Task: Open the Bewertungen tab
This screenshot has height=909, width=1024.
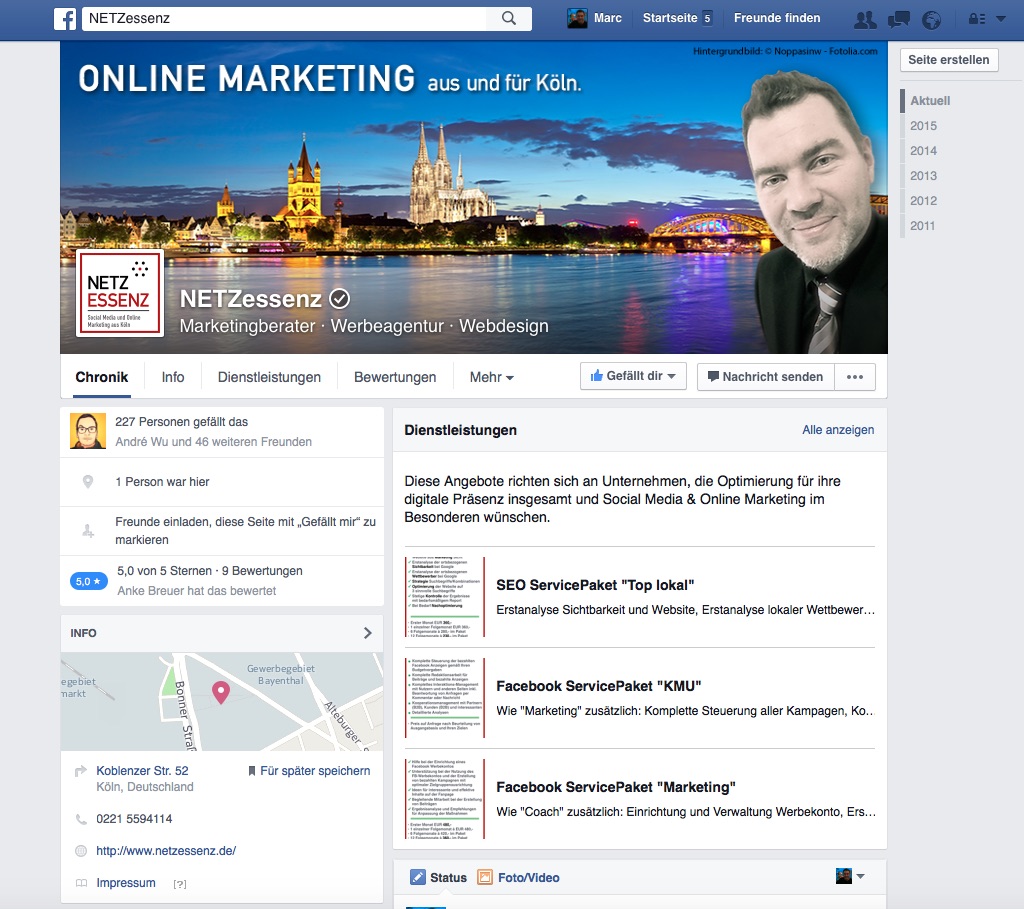Action: point(395,378)
